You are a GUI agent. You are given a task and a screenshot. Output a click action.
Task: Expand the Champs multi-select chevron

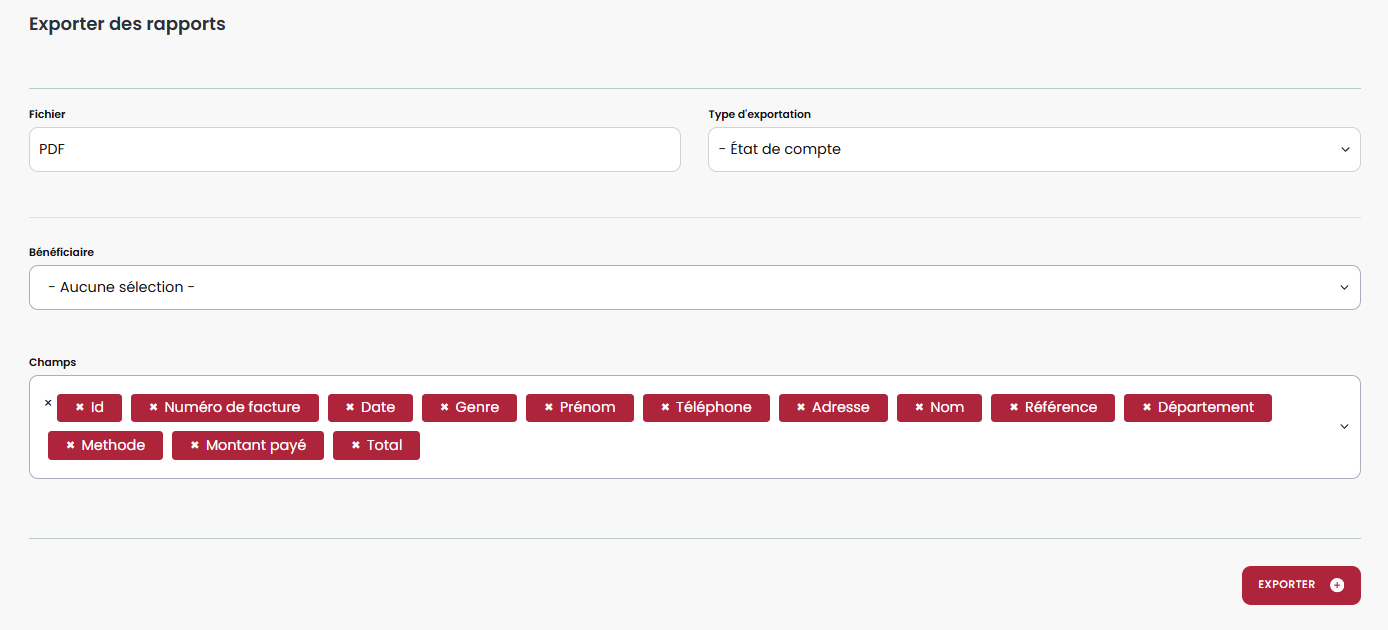(1344, 427)
